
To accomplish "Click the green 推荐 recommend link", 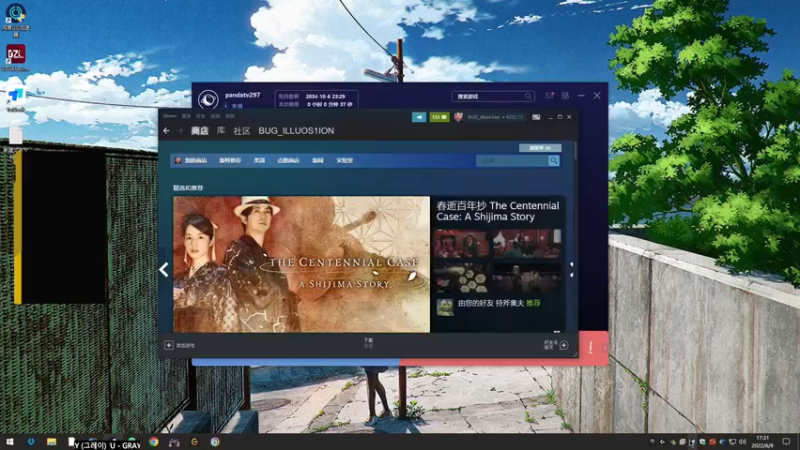I will 534,303.
